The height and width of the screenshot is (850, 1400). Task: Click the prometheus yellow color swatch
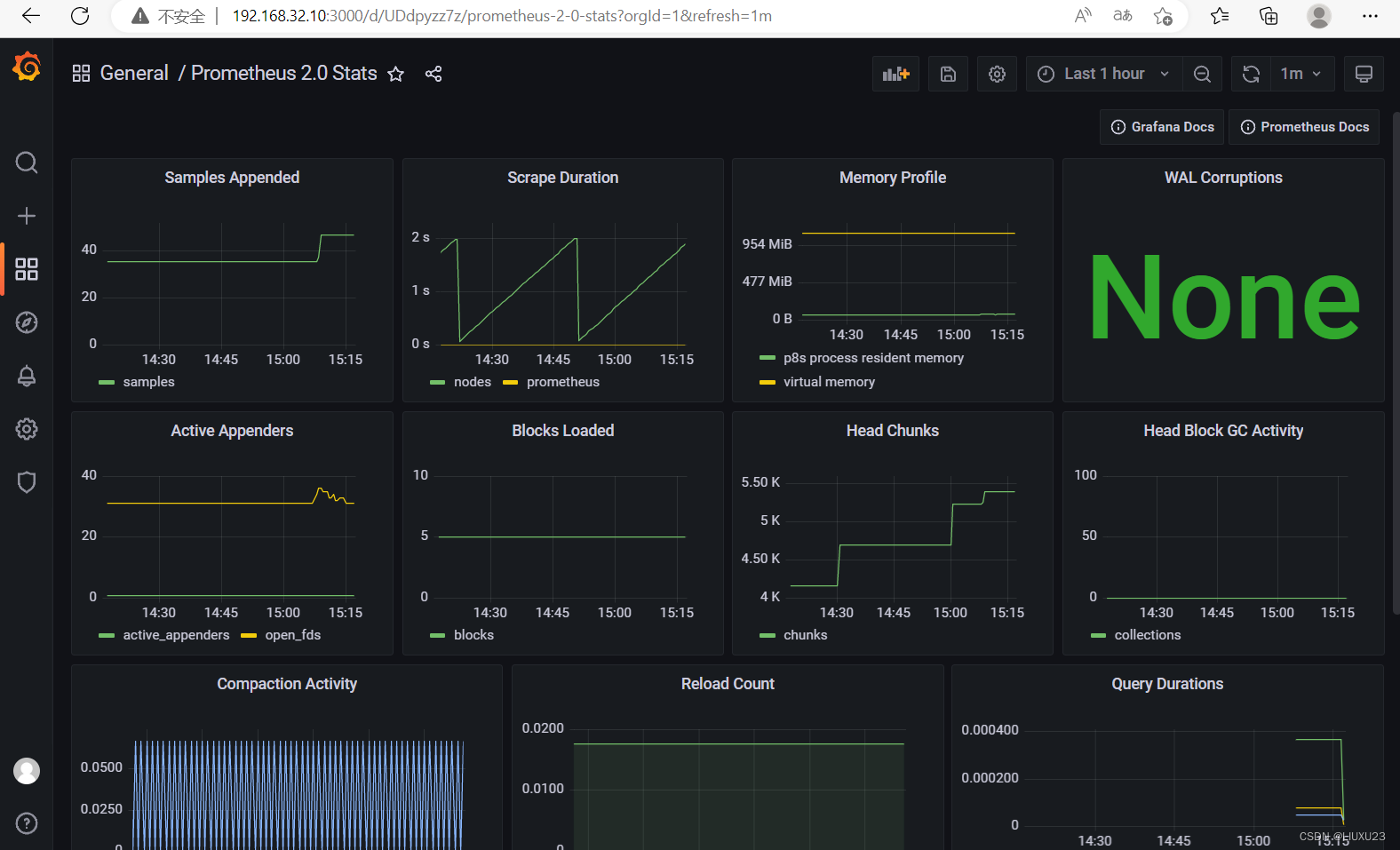click(510, 383)
